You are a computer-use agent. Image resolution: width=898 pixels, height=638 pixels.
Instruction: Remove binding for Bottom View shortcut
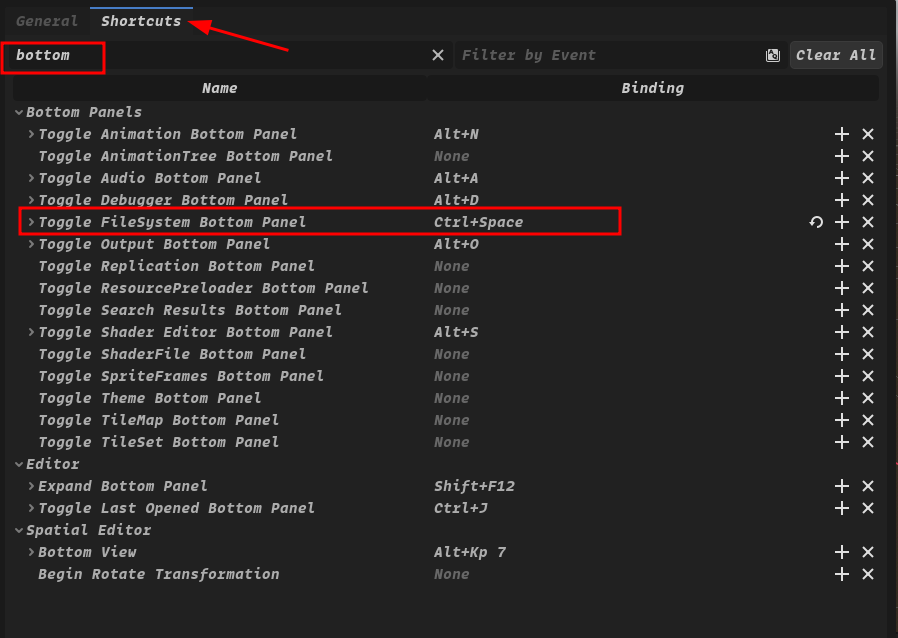pyautogui.click(x=868, y=552)
